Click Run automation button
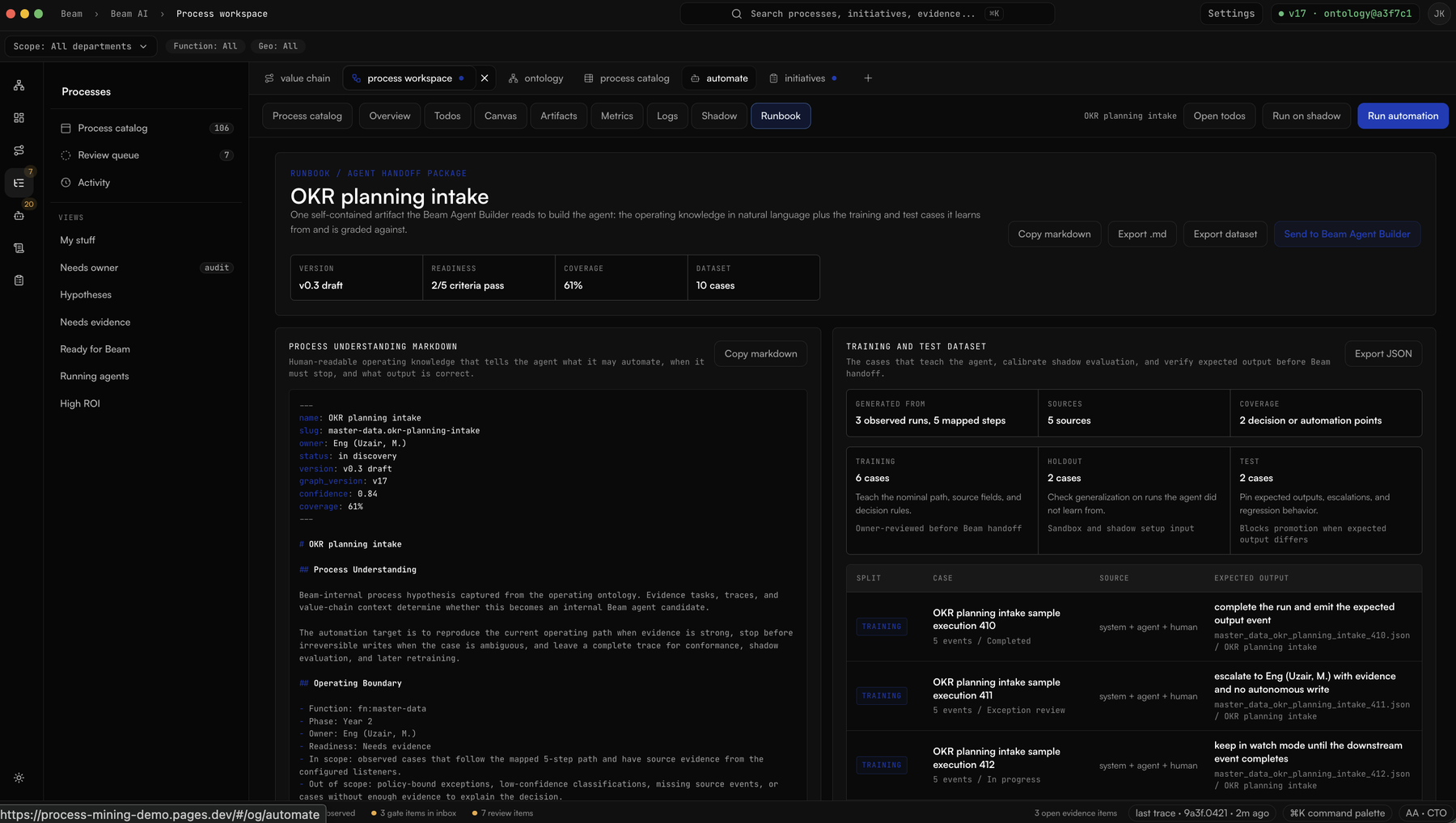This screenshot has height=823, width=1456. (1403, 116)
